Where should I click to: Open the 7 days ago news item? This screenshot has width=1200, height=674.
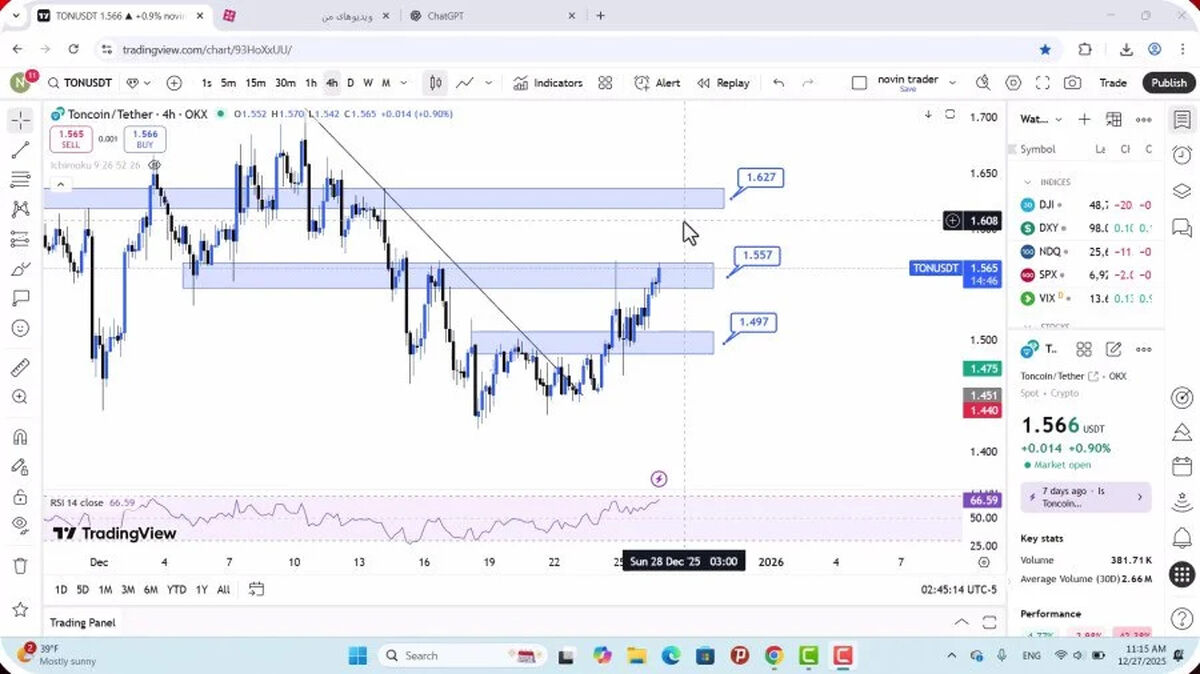1086,497
